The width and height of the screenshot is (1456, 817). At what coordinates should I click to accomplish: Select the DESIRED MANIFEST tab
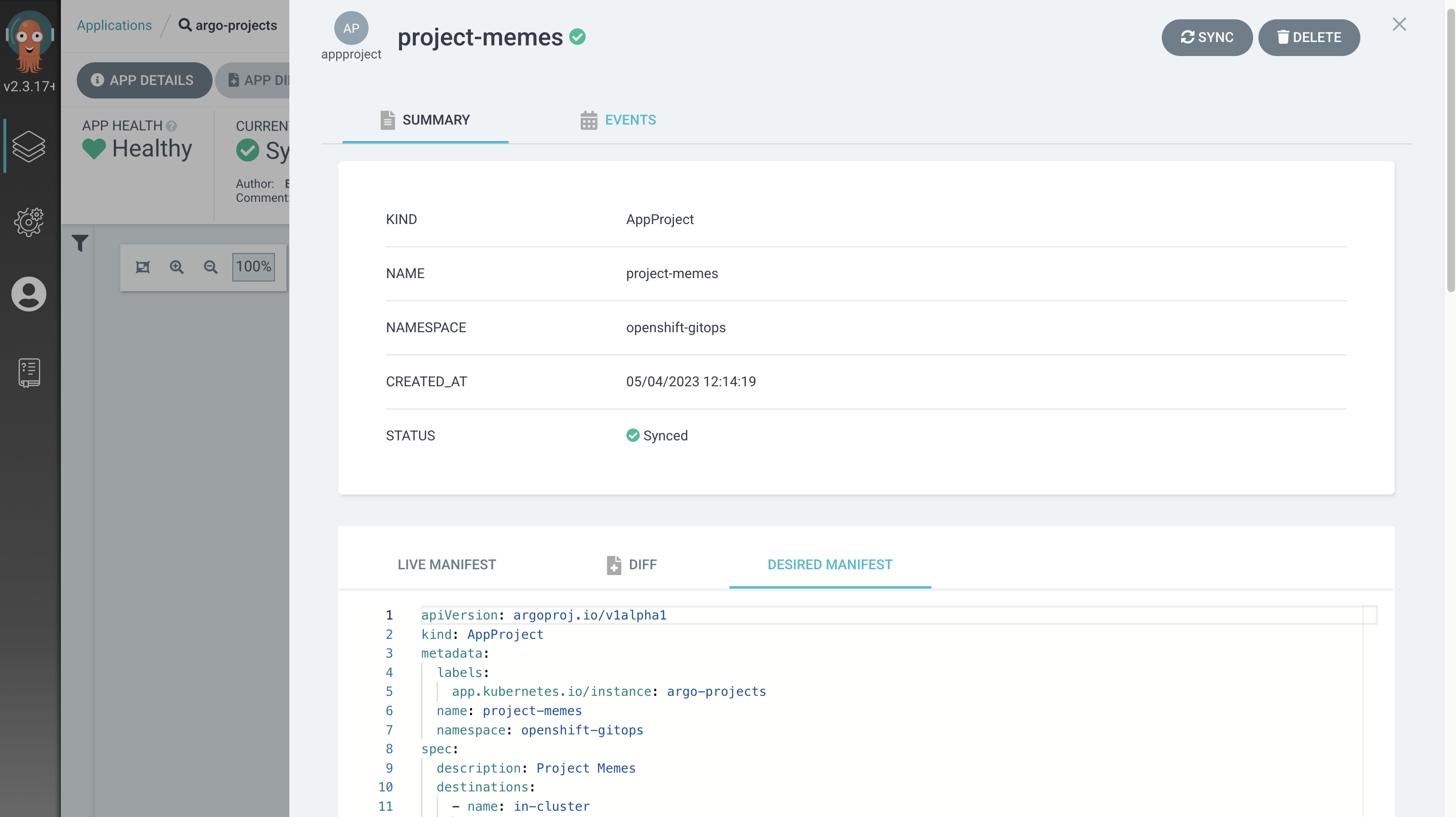pos(829,564)
